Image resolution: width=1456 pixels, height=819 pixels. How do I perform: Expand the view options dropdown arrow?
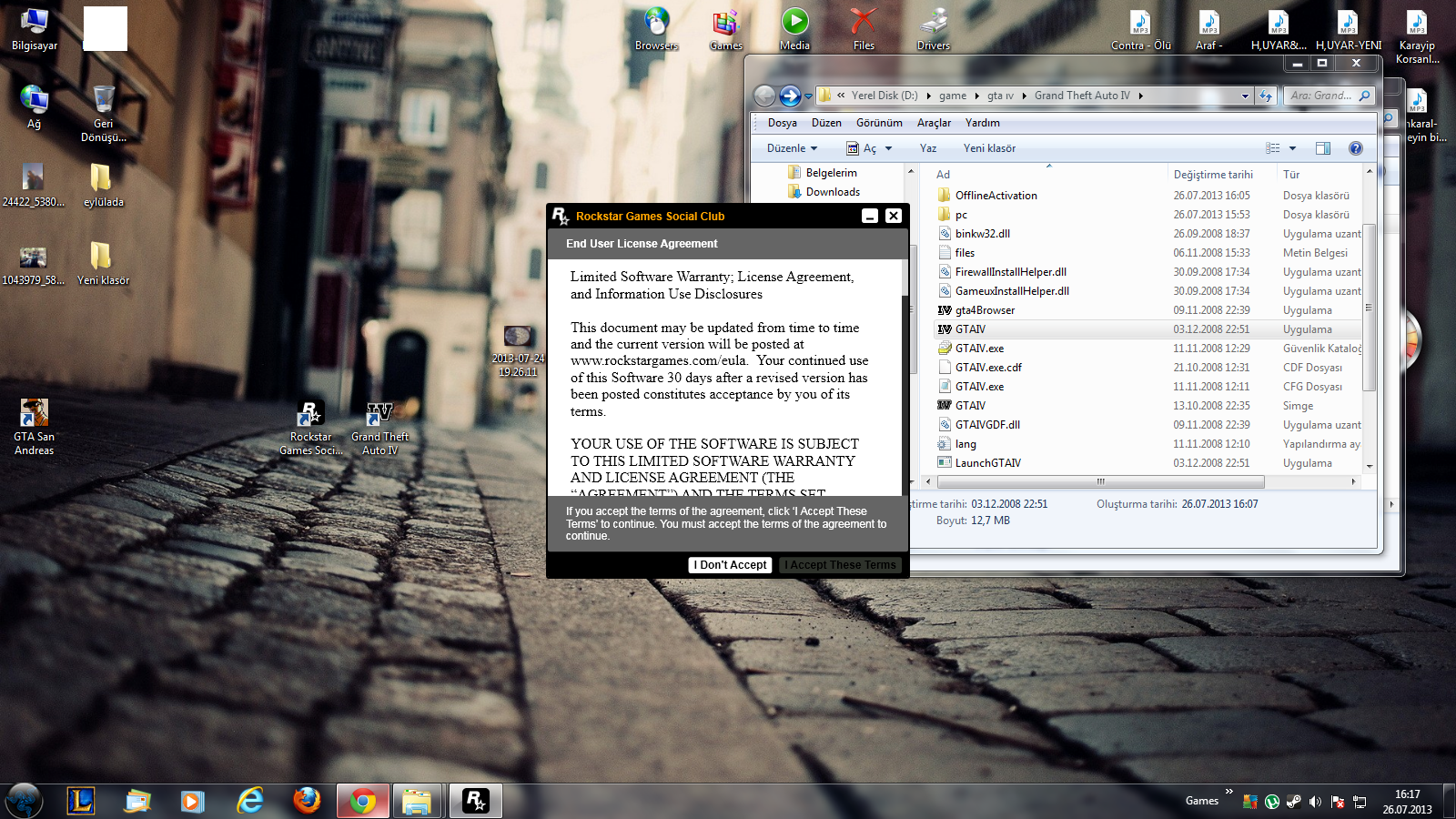click(1292, 148)
